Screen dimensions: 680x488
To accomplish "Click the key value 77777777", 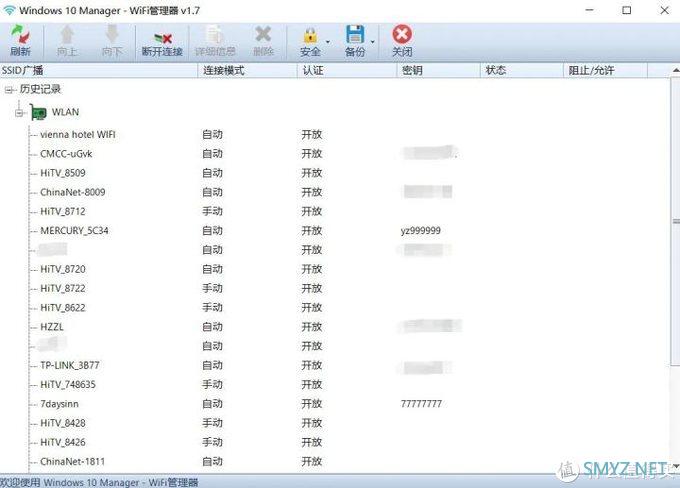I will pyautogui.click(x=422, y=404).
